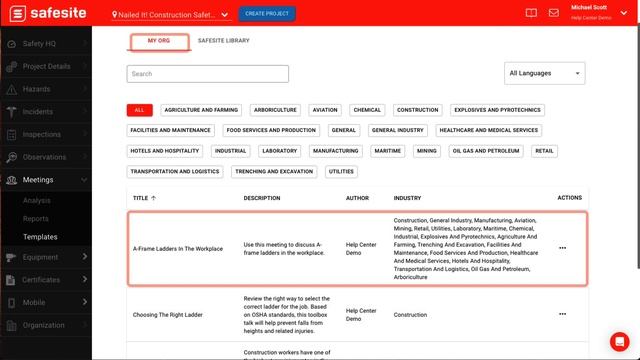Switch to the My Org tab
640x360 pixels.
coord(159,41)
